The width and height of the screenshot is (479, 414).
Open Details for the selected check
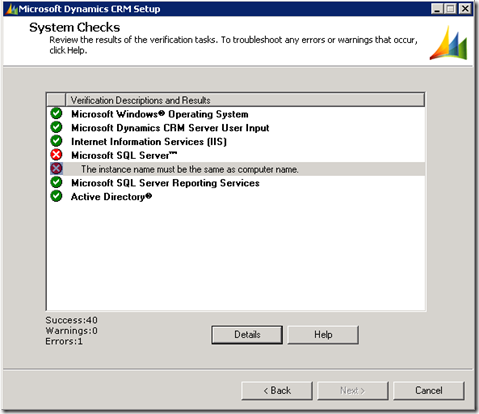click(247, 335)
